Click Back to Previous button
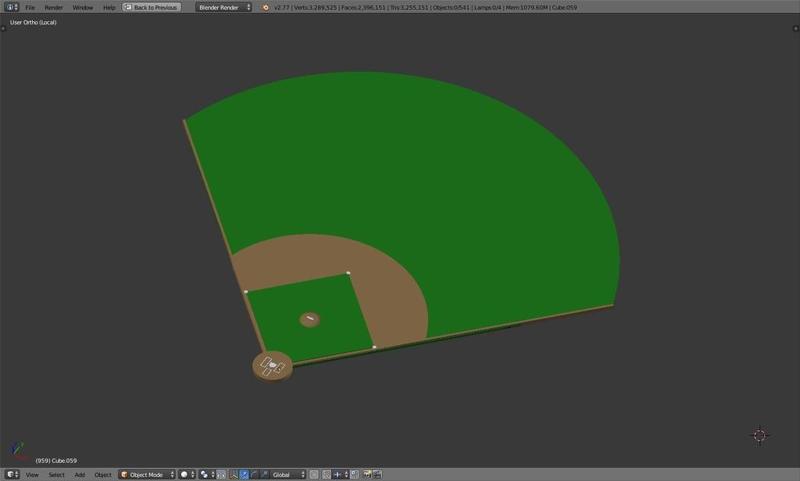This screenshot has width=800, height=481. tap(152, 7)
